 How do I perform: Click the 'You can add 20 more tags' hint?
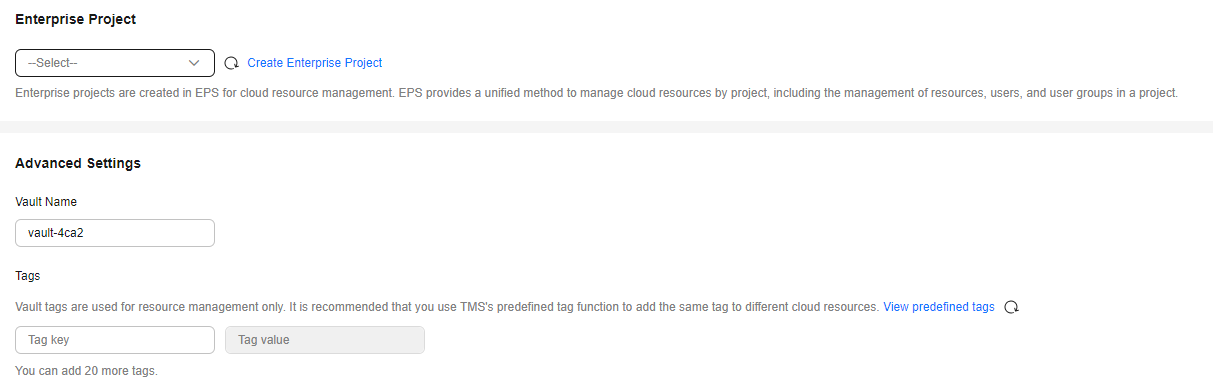(87, 371)
